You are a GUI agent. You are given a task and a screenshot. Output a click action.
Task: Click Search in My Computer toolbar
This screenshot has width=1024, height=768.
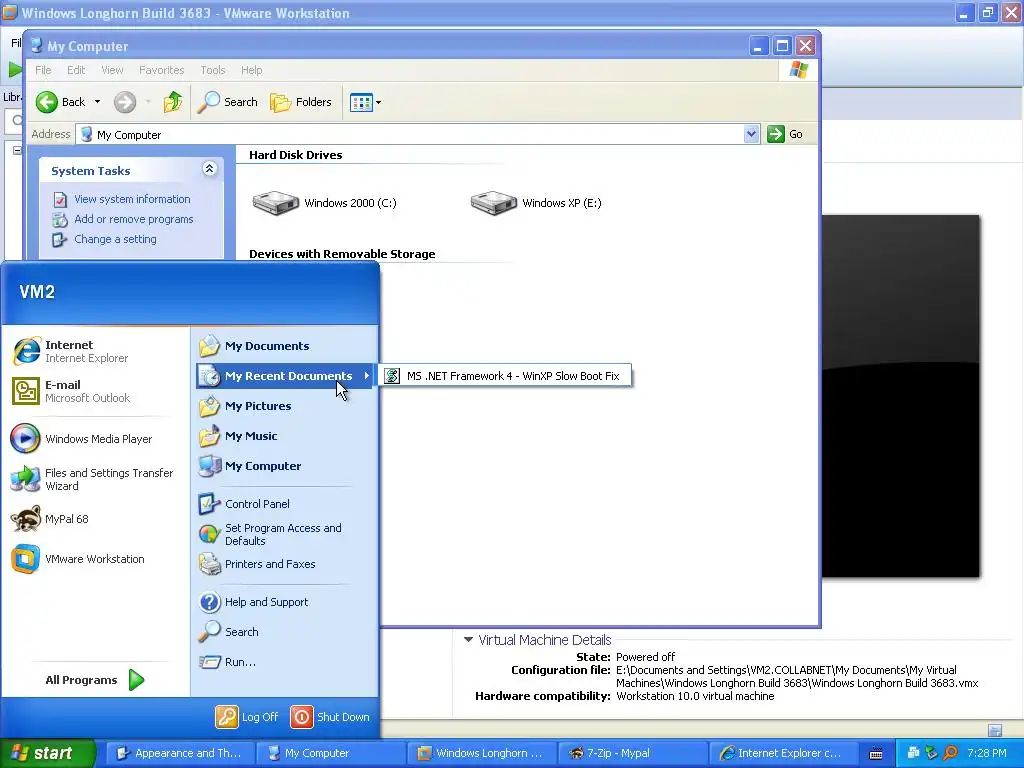click(x=227, y=102)
